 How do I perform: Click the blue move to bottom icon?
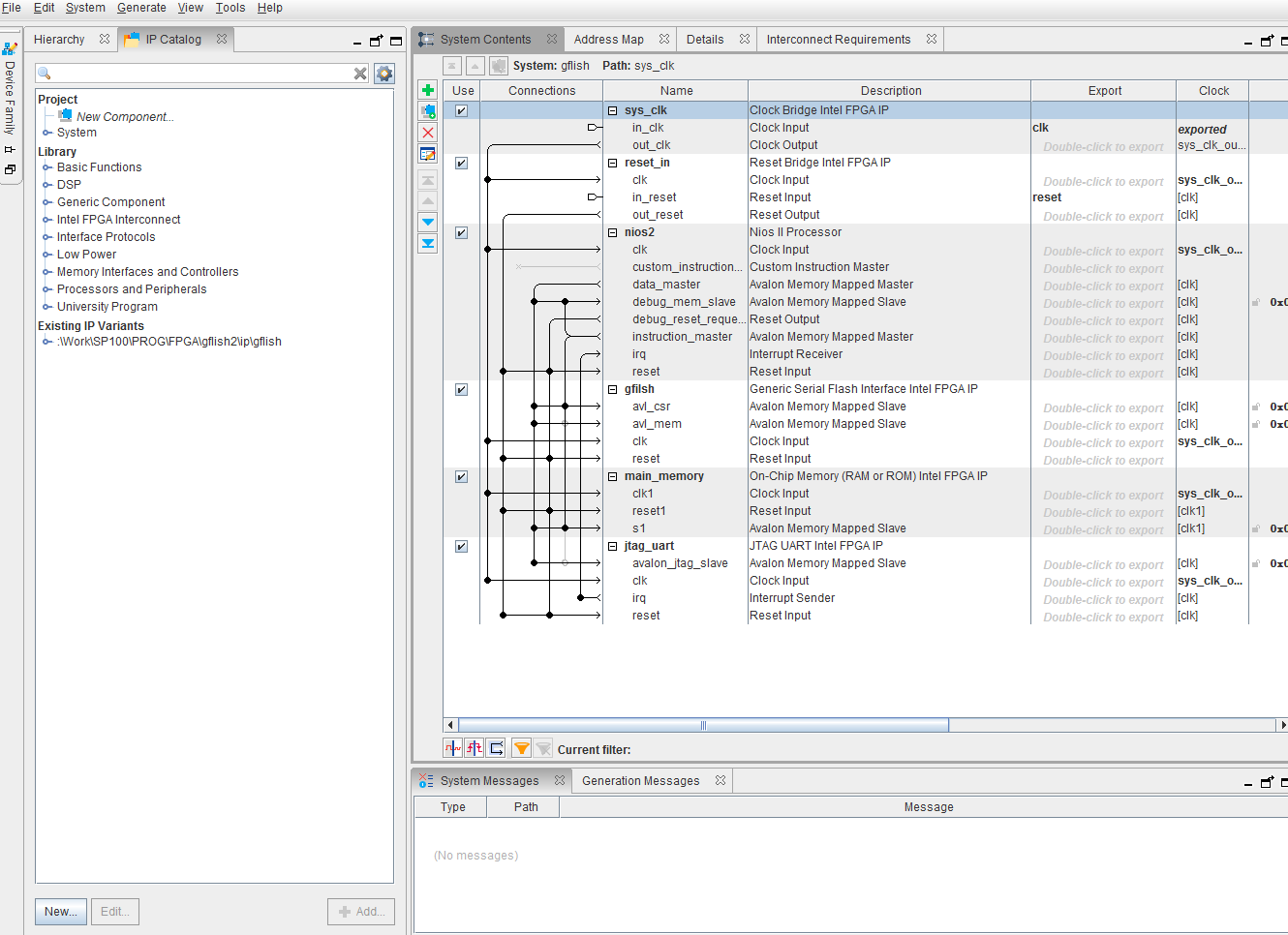click(427, 243)
